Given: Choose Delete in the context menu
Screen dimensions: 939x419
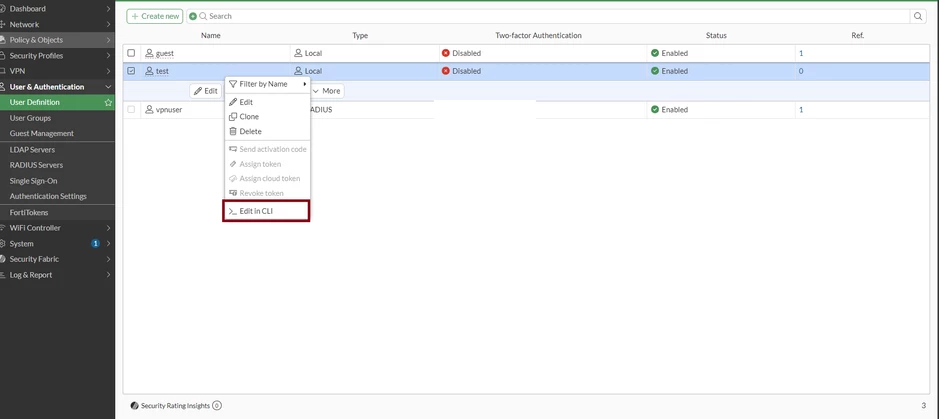Looking at the screenshot, I should [267, 131].
